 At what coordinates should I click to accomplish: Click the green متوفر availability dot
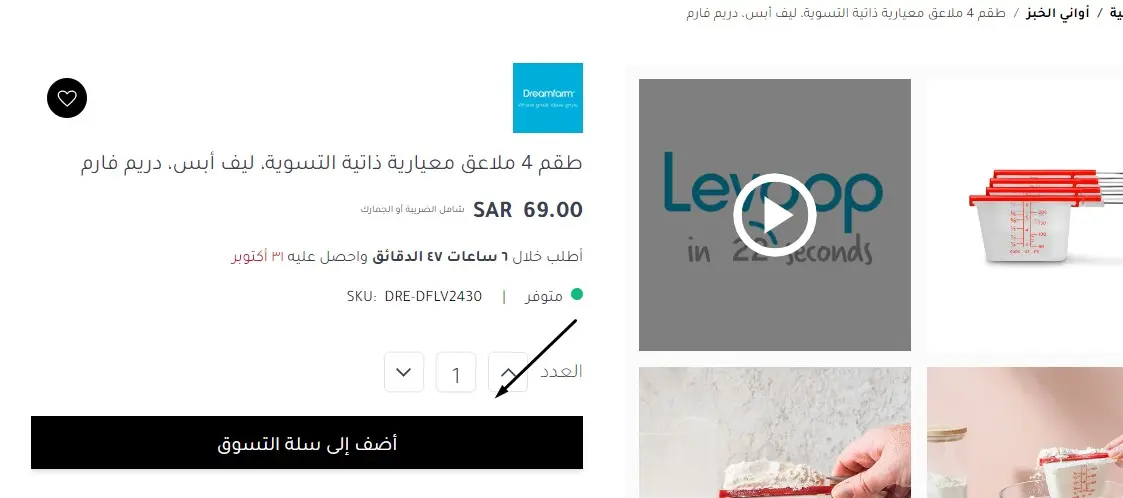(576, 294)
